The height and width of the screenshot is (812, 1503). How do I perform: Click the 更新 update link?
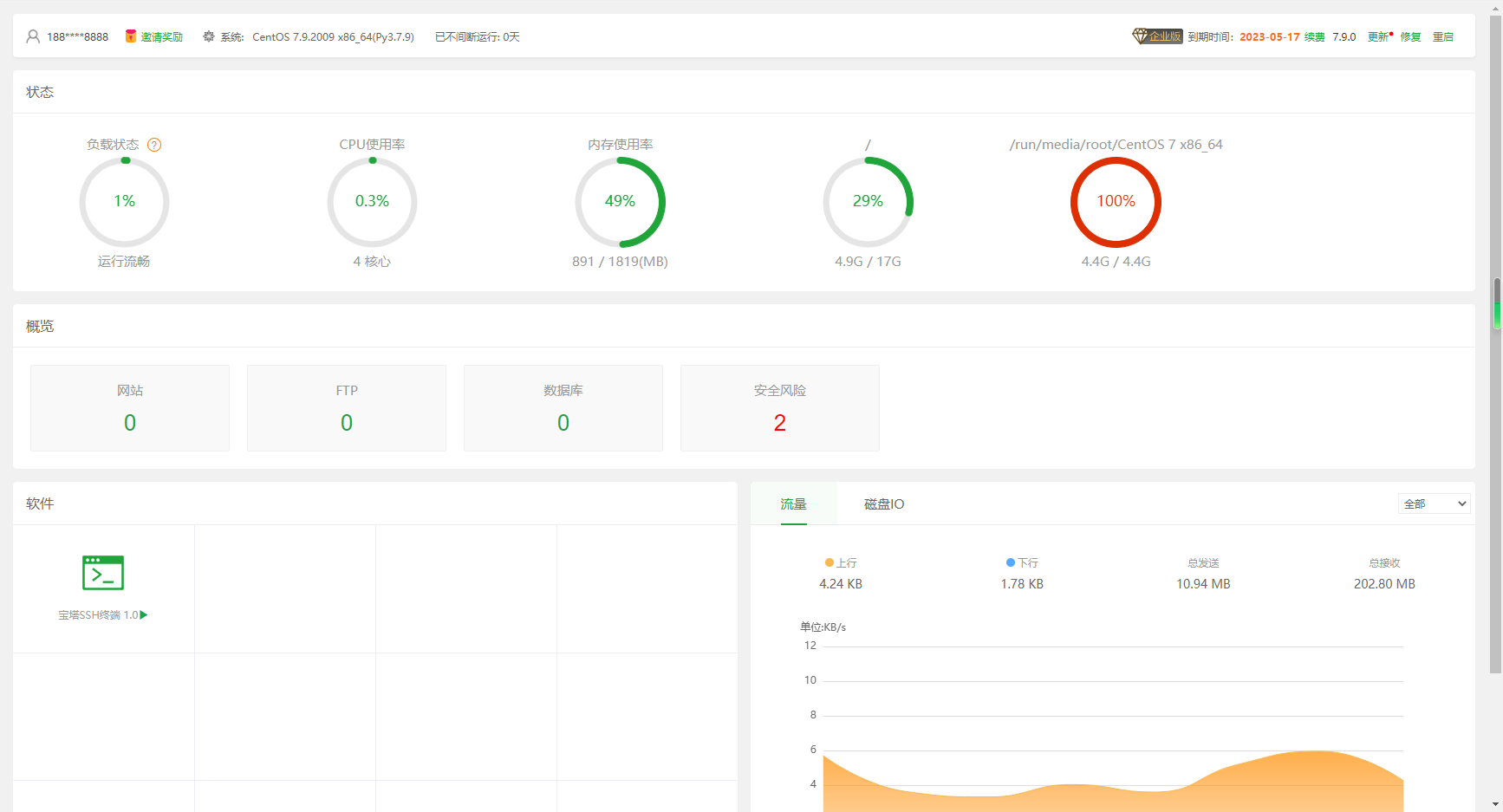coord(1377,36)
